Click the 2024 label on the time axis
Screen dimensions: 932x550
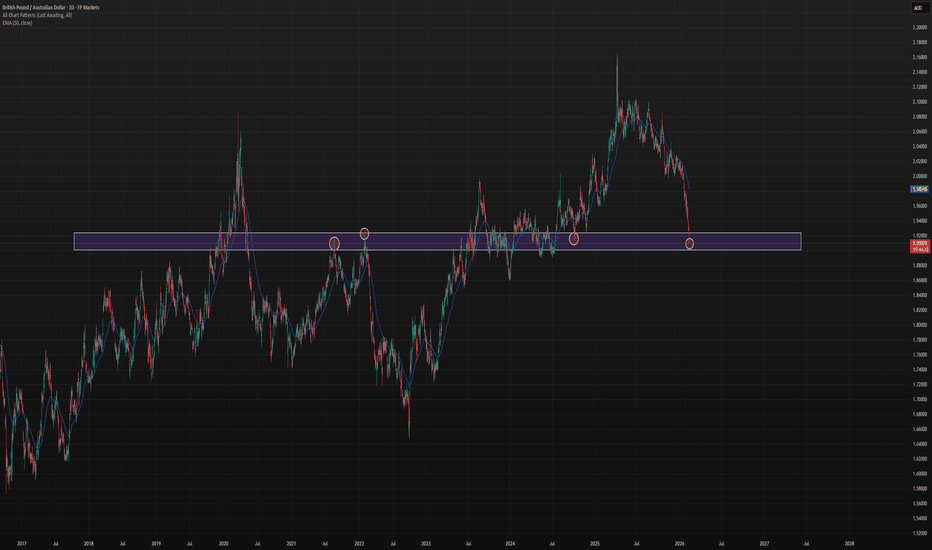coord(510,543)
